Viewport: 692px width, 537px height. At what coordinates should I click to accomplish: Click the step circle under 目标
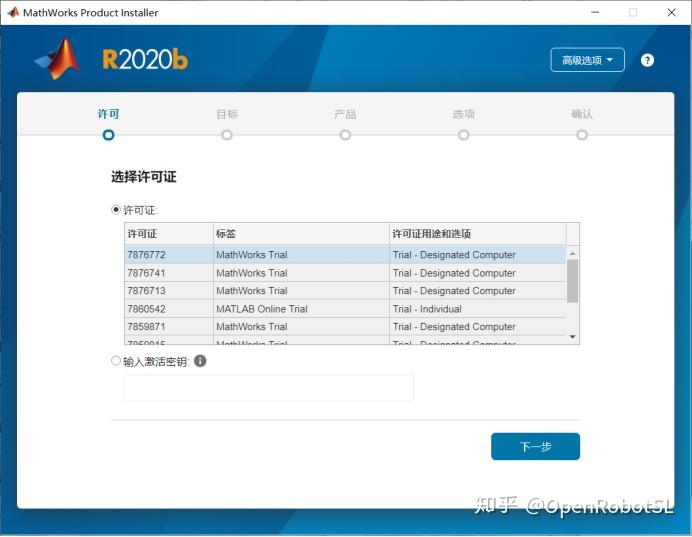[227, 135]
